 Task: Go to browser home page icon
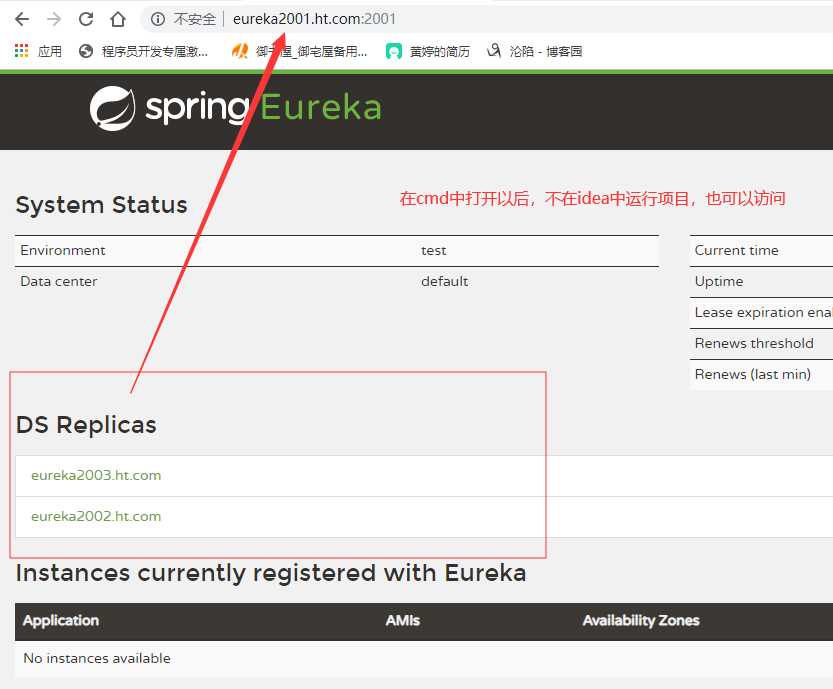point(117,20)
